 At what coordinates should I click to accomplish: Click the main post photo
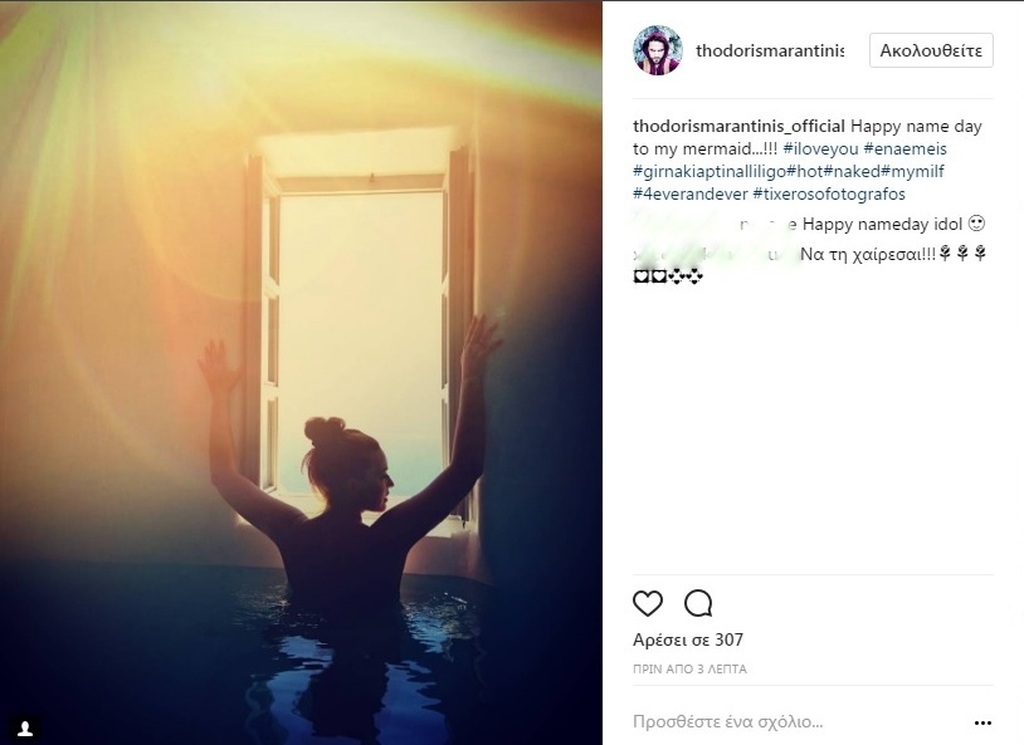[x=301, y=373]
